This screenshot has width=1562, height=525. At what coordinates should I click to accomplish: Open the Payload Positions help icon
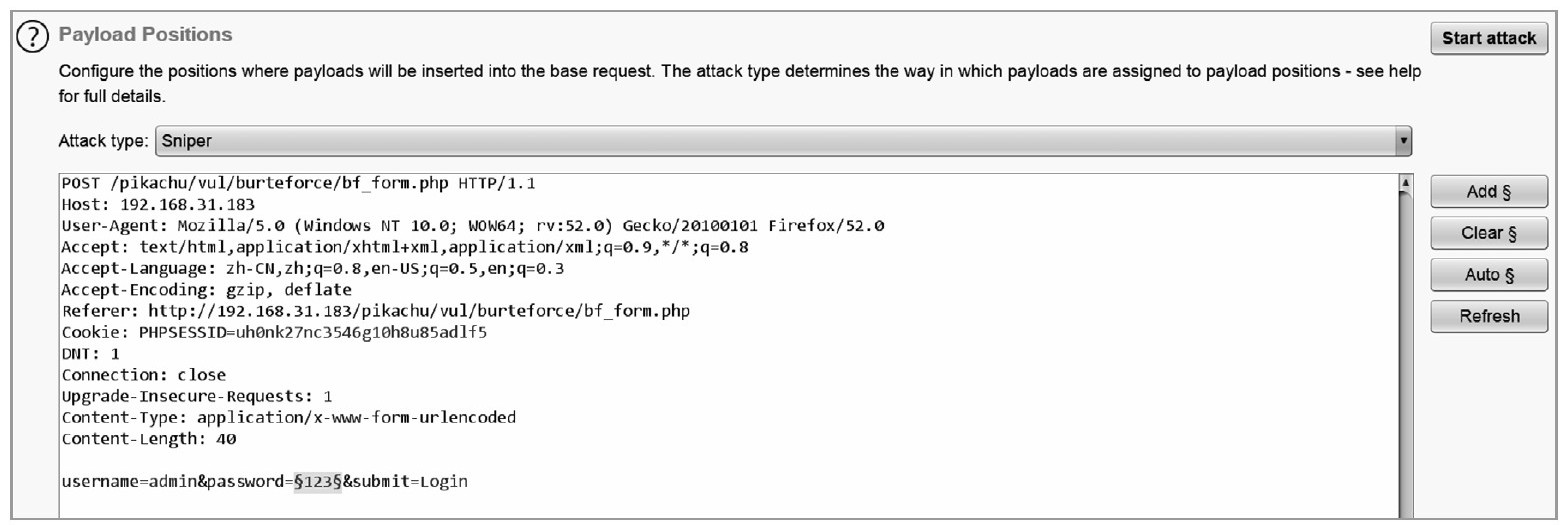point(33,37)
